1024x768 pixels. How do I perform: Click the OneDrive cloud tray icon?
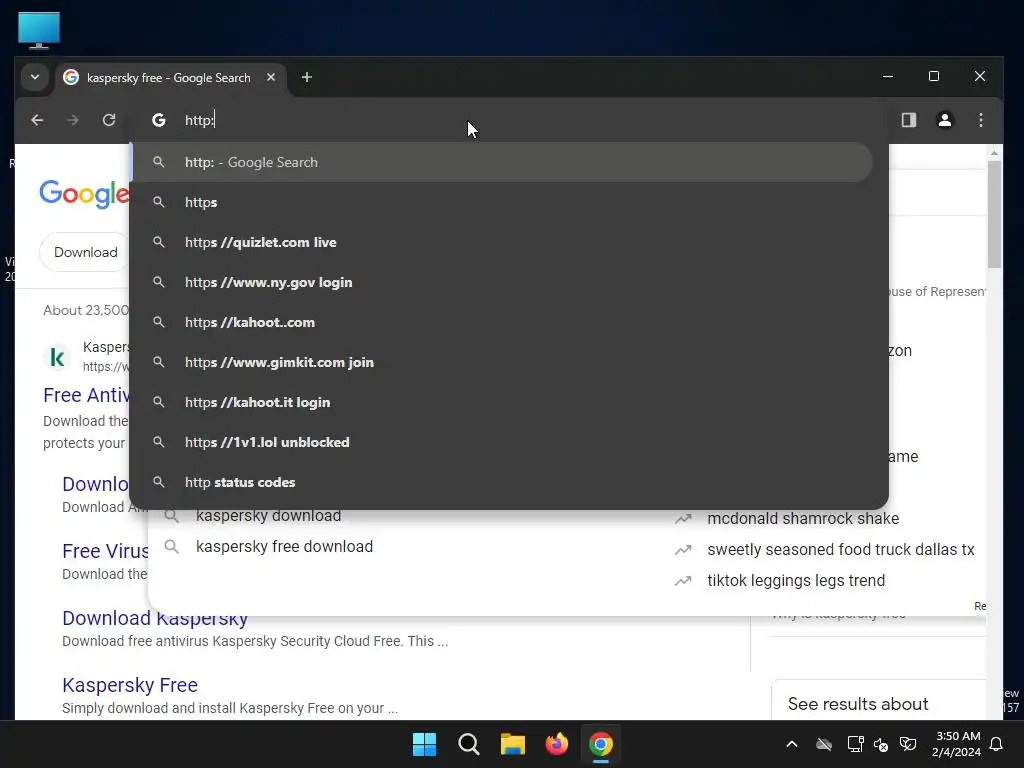824,744
